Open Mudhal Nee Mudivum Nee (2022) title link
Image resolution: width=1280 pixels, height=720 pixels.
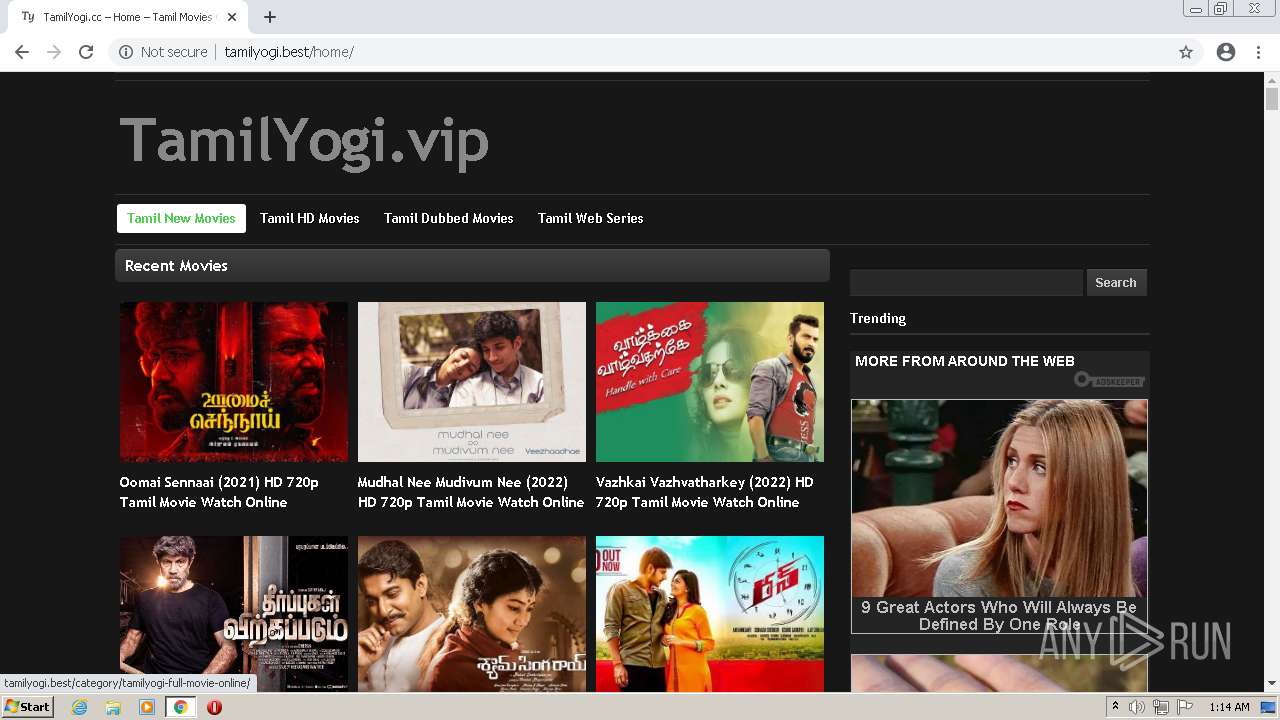click(x=471, y=492)
